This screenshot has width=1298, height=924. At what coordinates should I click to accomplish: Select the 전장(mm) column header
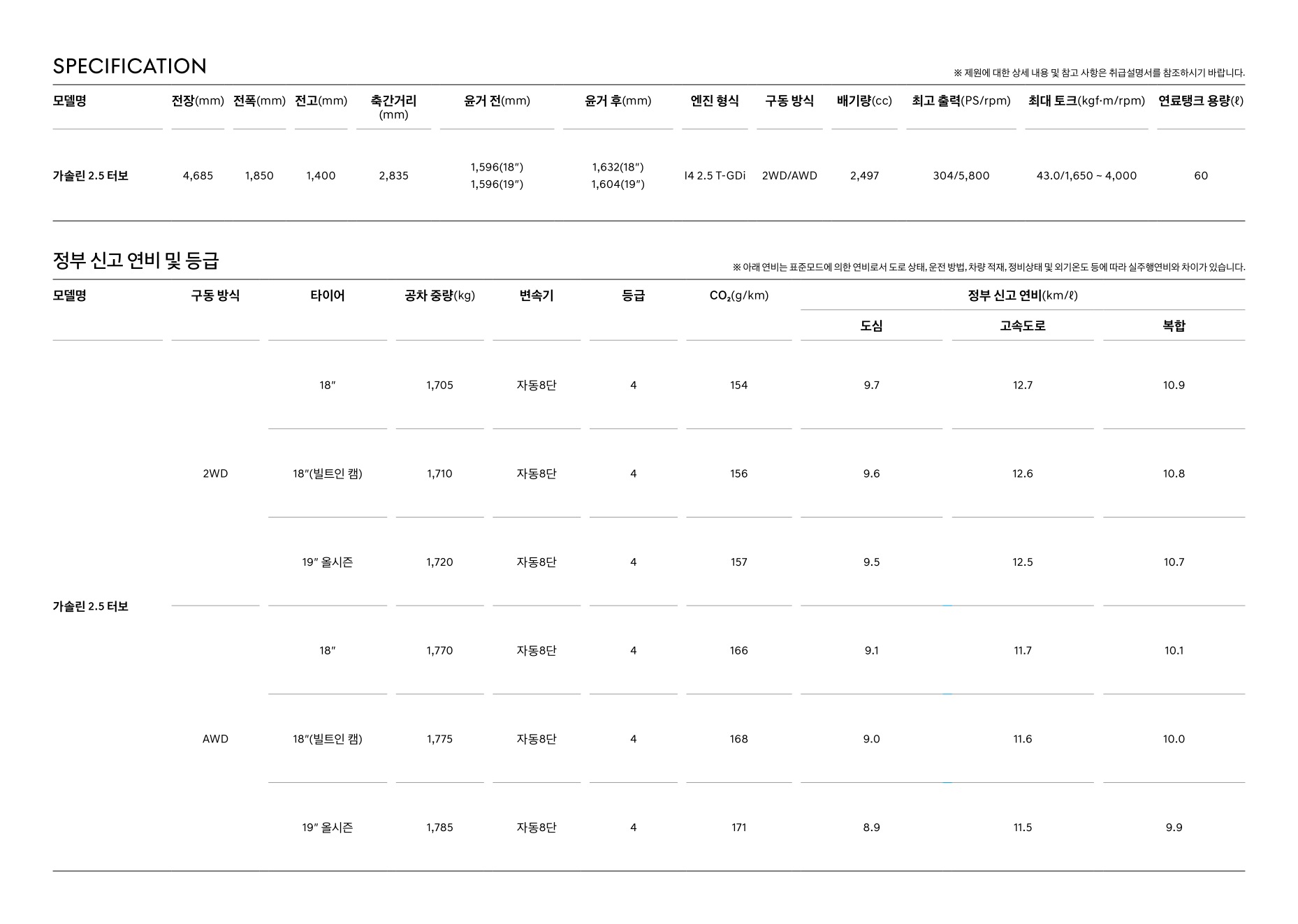click(x=198, y=101)
